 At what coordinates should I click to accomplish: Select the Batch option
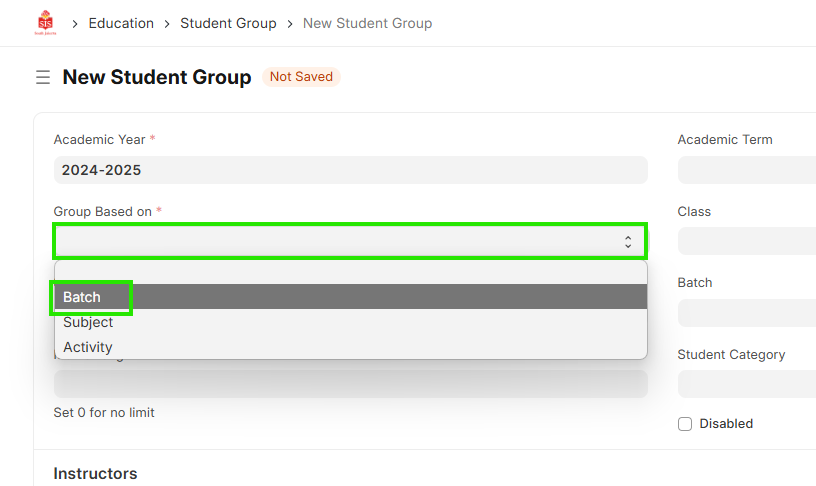click(x=82, y=297)
